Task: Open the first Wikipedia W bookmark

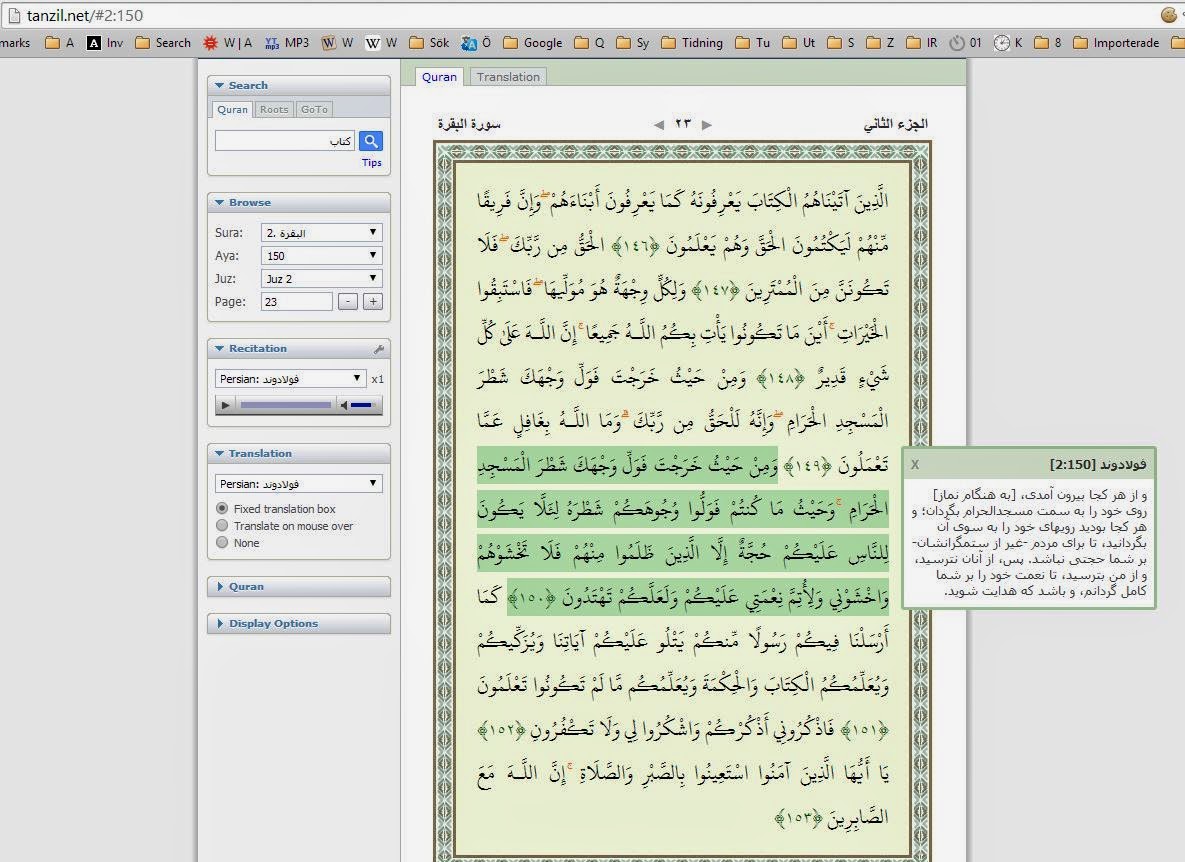Action: 337,43
